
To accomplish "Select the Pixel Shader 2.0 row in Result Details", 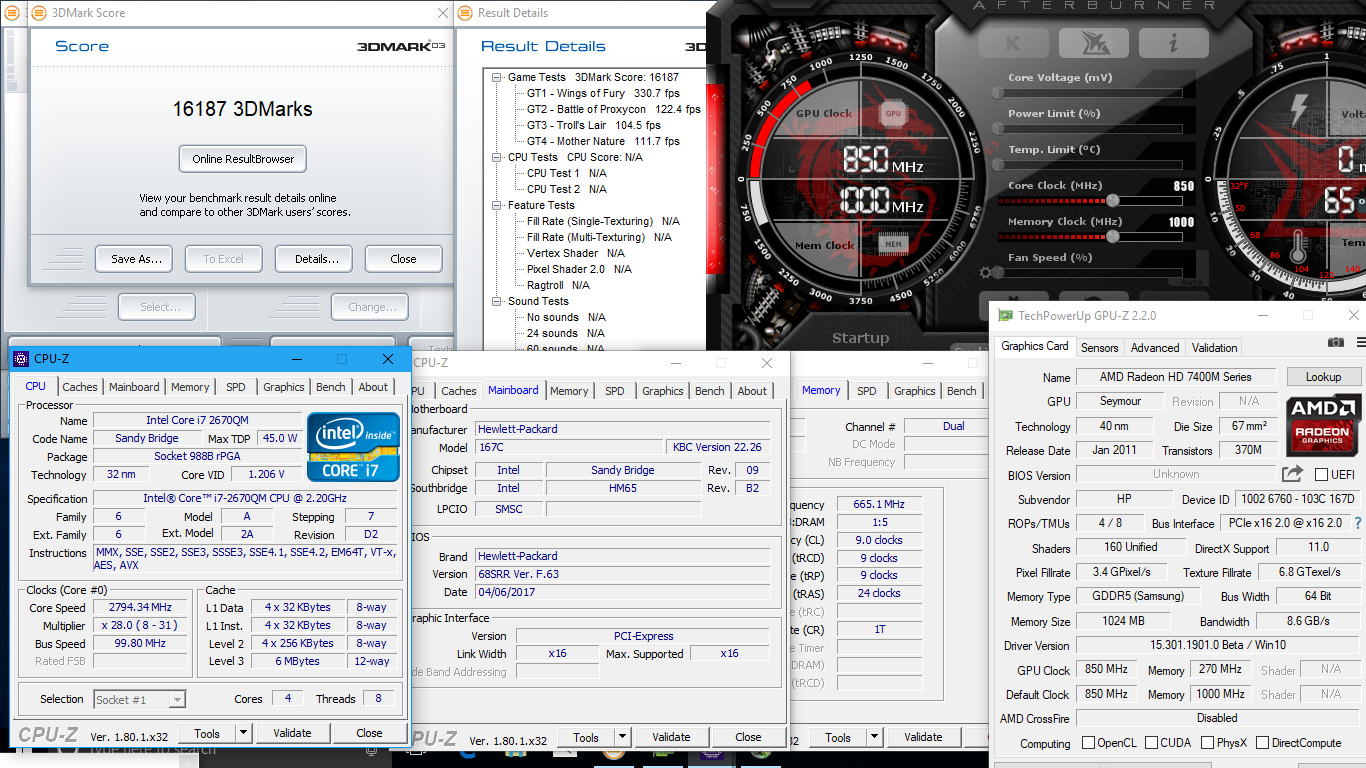I will pos(580,269).
